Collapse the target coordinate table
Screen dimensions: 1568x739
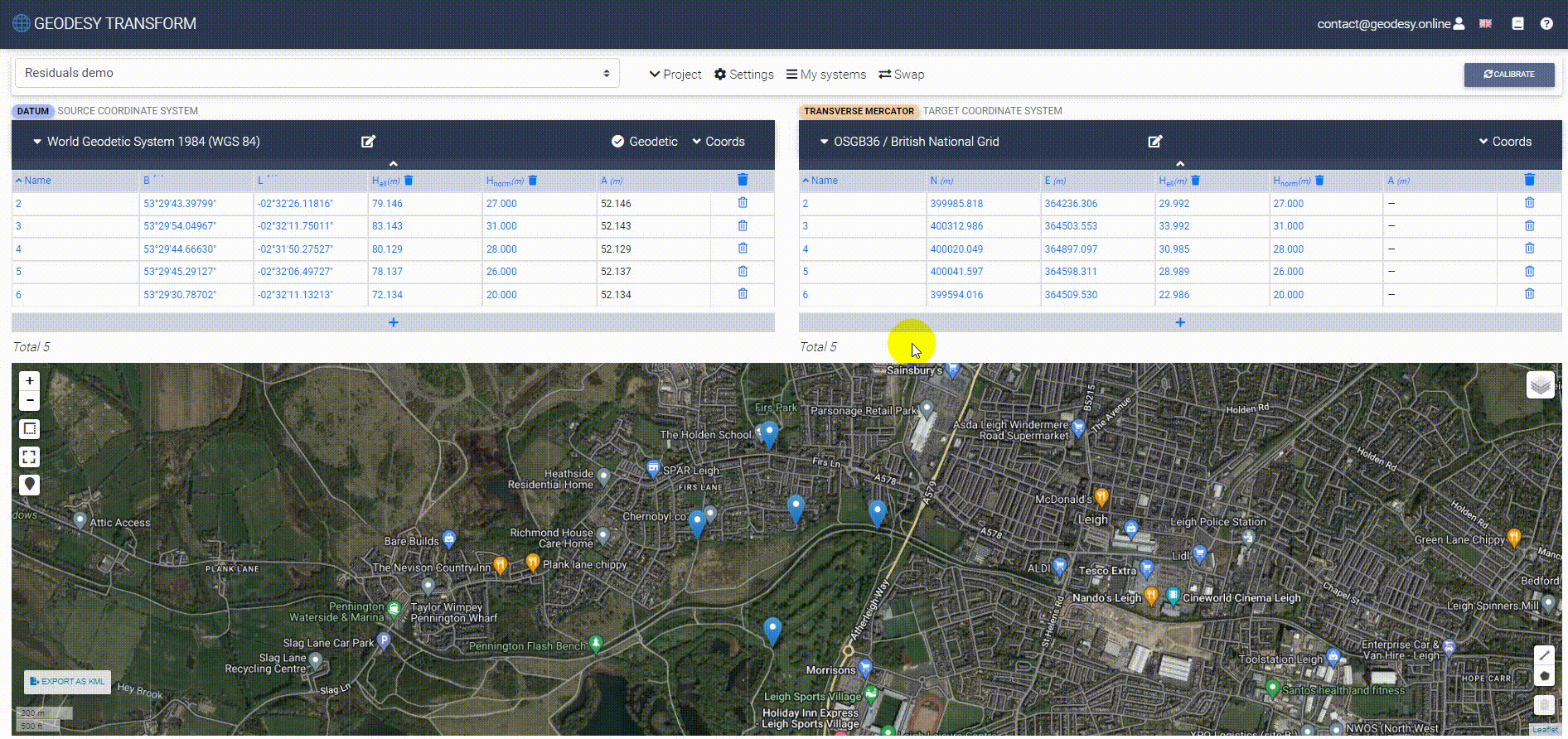1179,164
